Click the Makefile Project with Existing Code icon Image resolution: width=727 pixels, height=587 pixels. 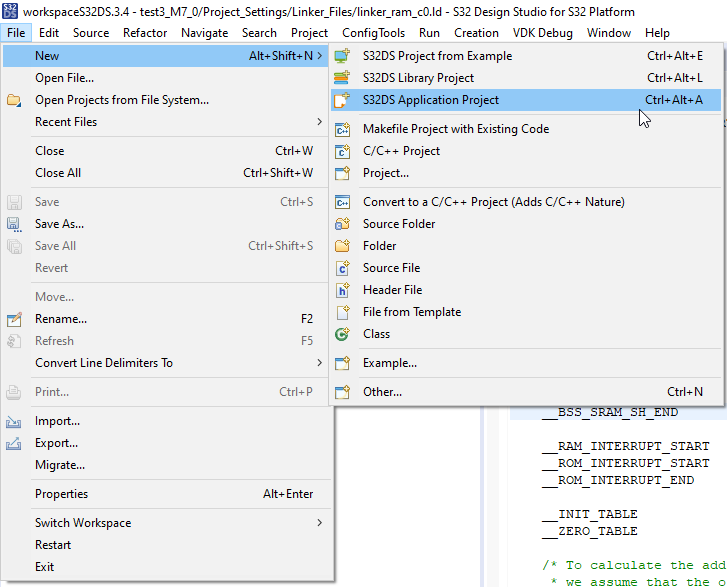tap(342, 129)
